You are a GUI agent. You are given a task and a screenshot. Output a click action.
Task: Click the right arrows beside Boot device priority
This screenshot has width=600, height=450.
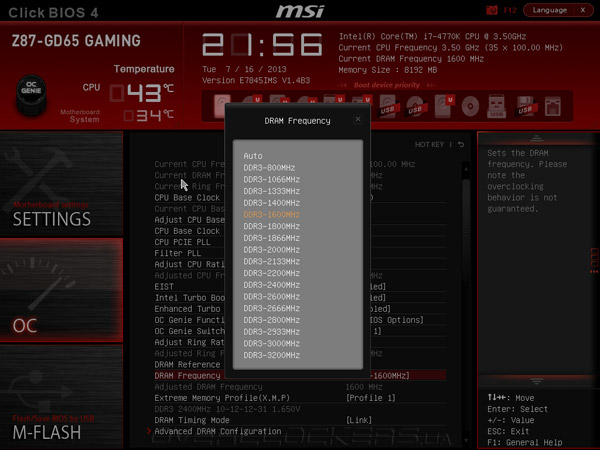(431, 85)
